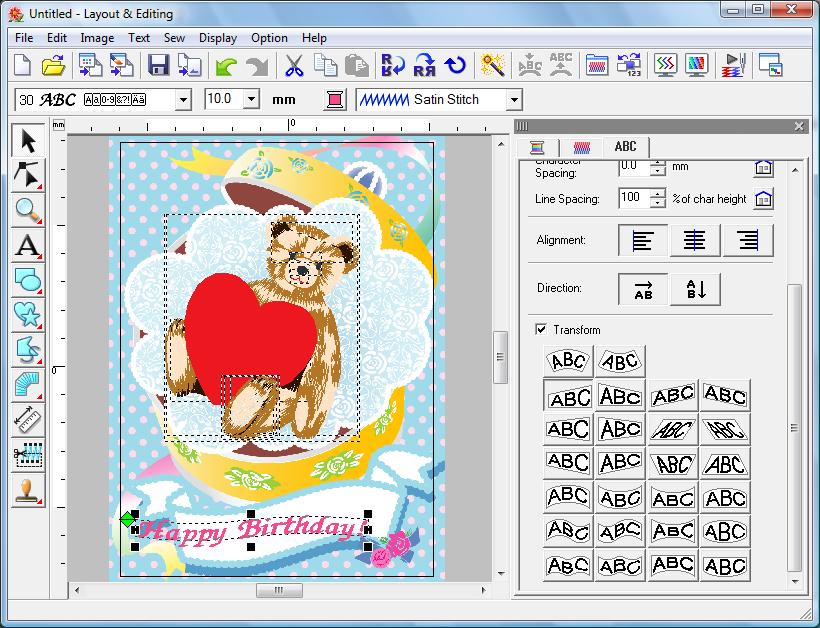The width and height of the screenshot is (820, 628).
Task: Set alignment to center
Action: (695, 241)
